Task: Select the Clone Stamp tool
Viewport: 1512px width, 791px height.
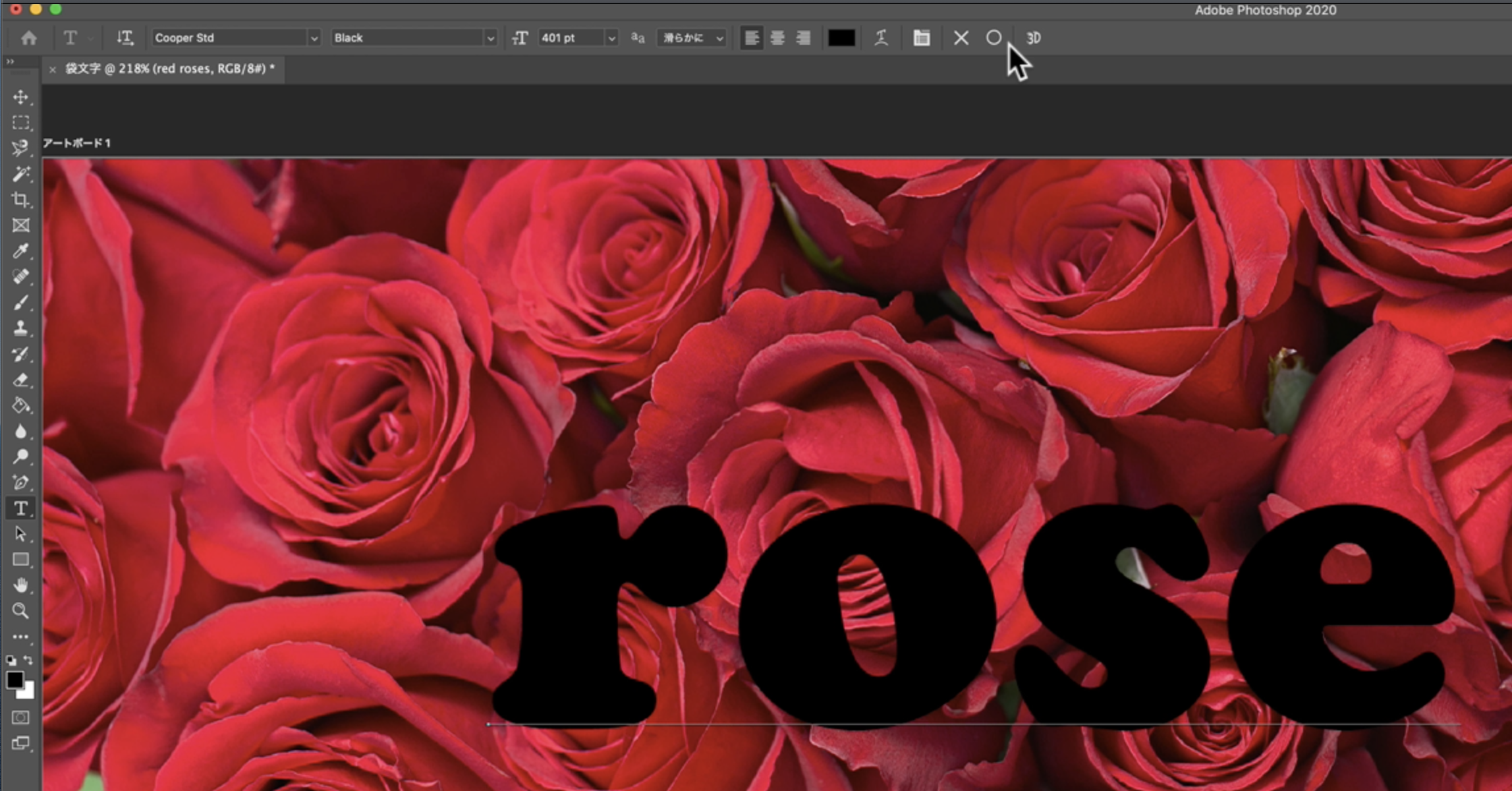Action: coord(20,328)
